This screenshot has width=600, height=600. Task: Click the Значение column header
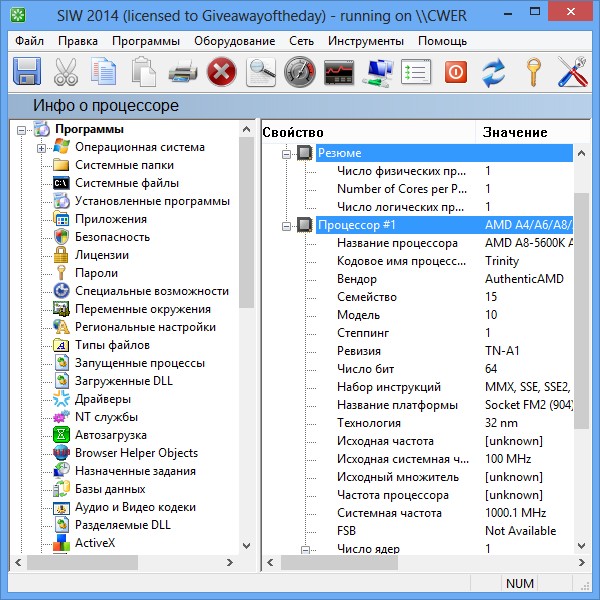coord(515,132)
